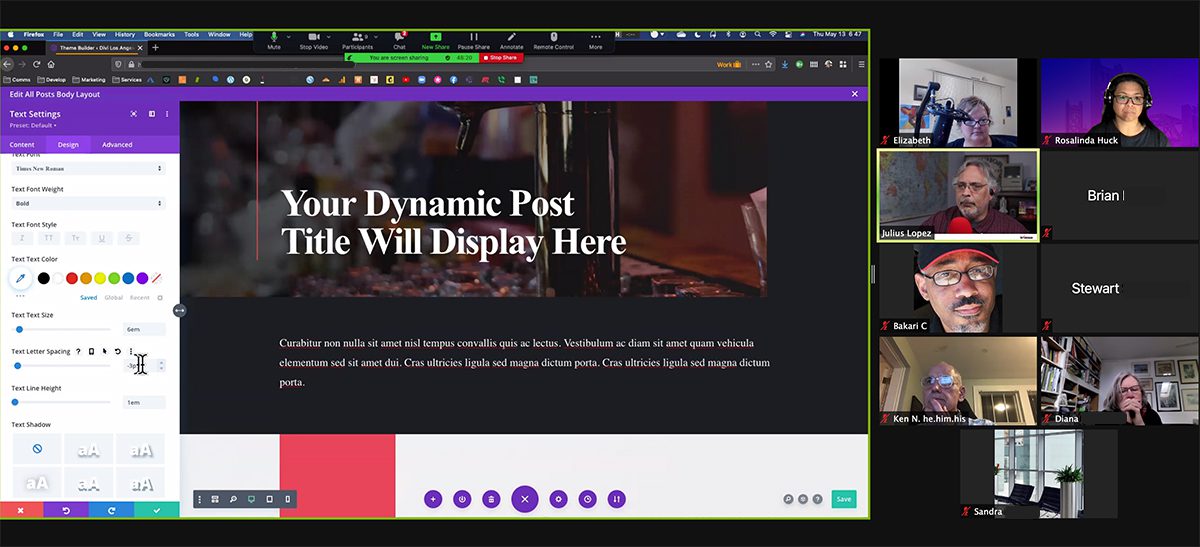Show Recent colors palette

(x=140, y=297)
